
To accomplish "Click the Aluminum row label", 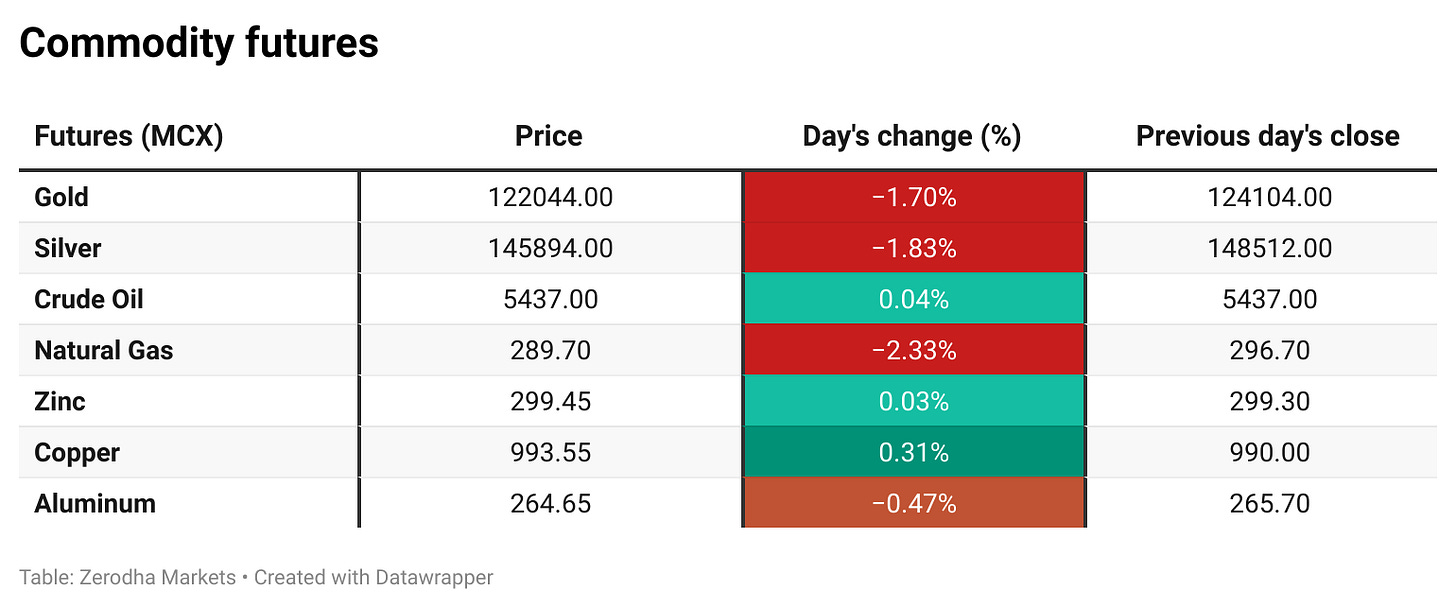I will point(95,503).
